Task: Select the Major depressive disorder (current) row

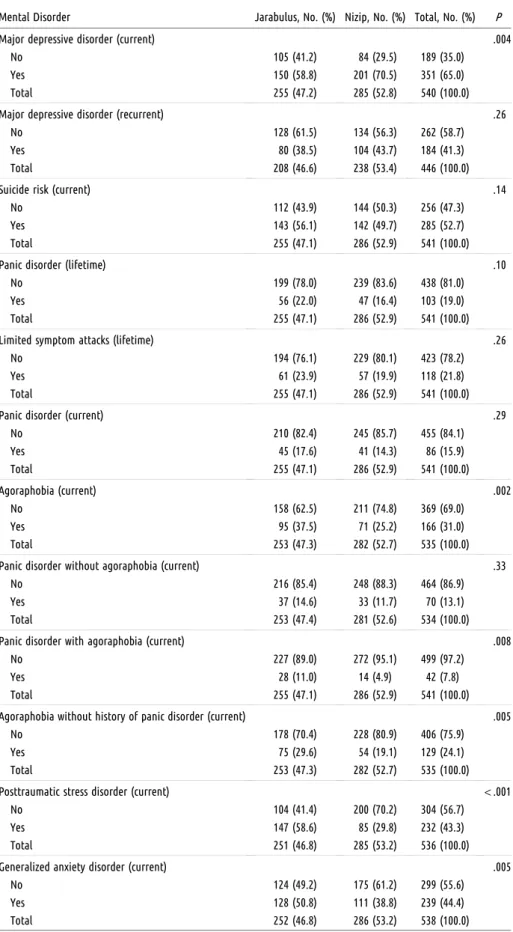Action: 256,39
